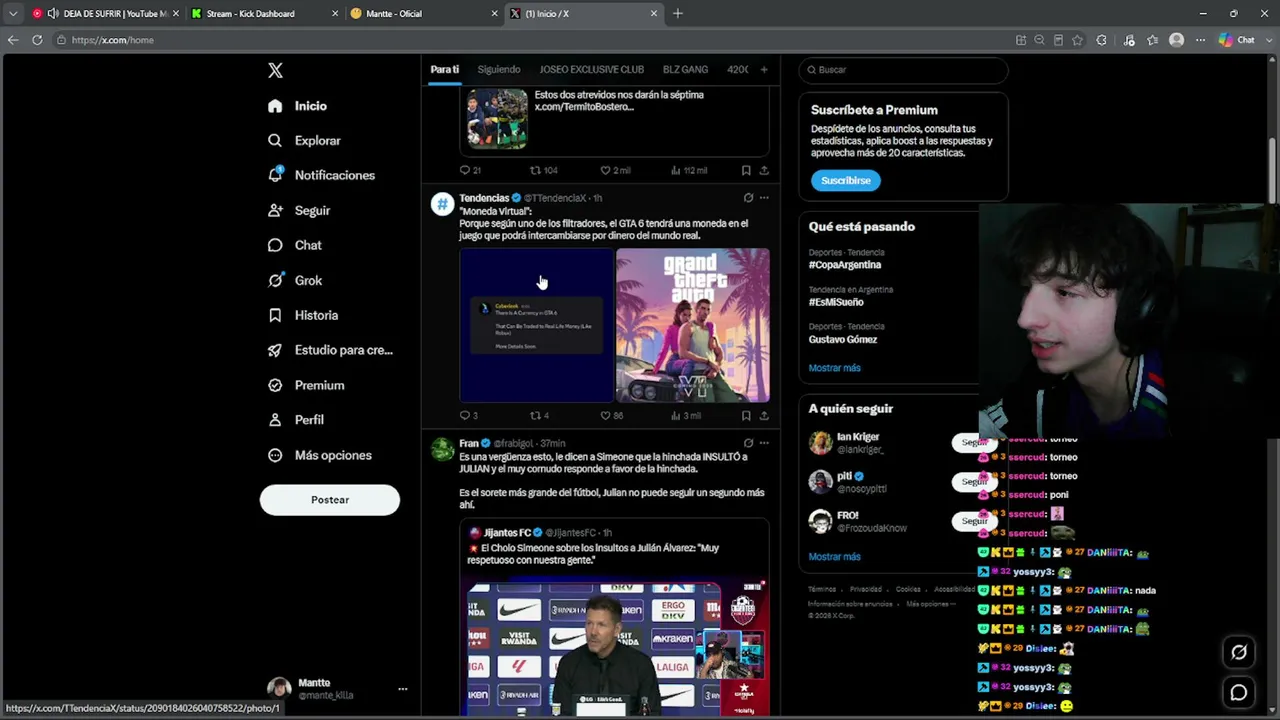
Task: Switch to the Siguiendo timeline tab
Action: pos(499,70)
